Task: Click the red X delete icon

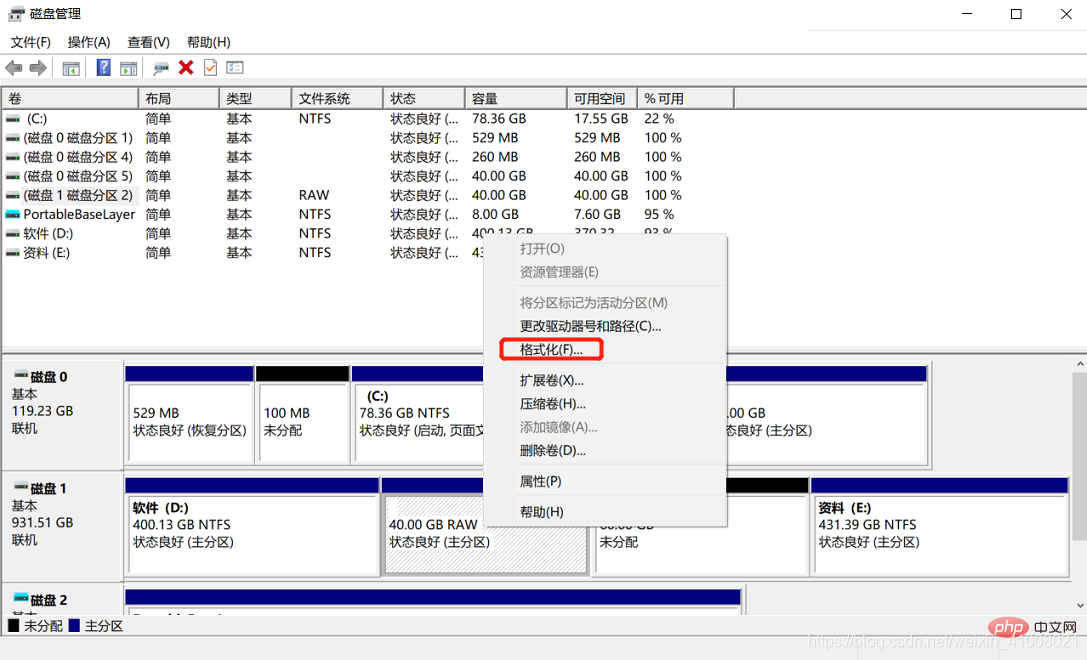Action: tap(186, 67)
